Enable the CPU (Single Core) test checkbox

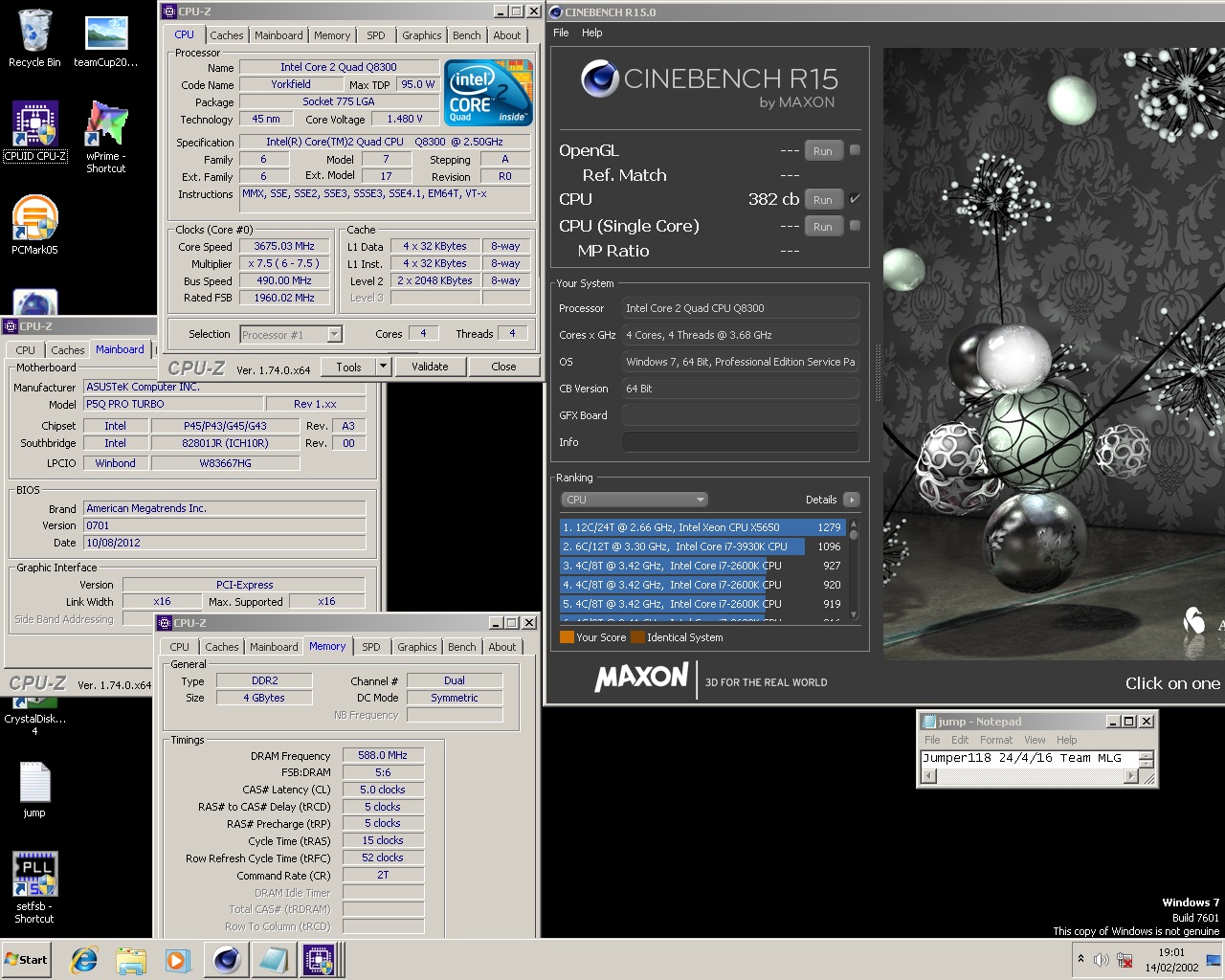(855, 226)
